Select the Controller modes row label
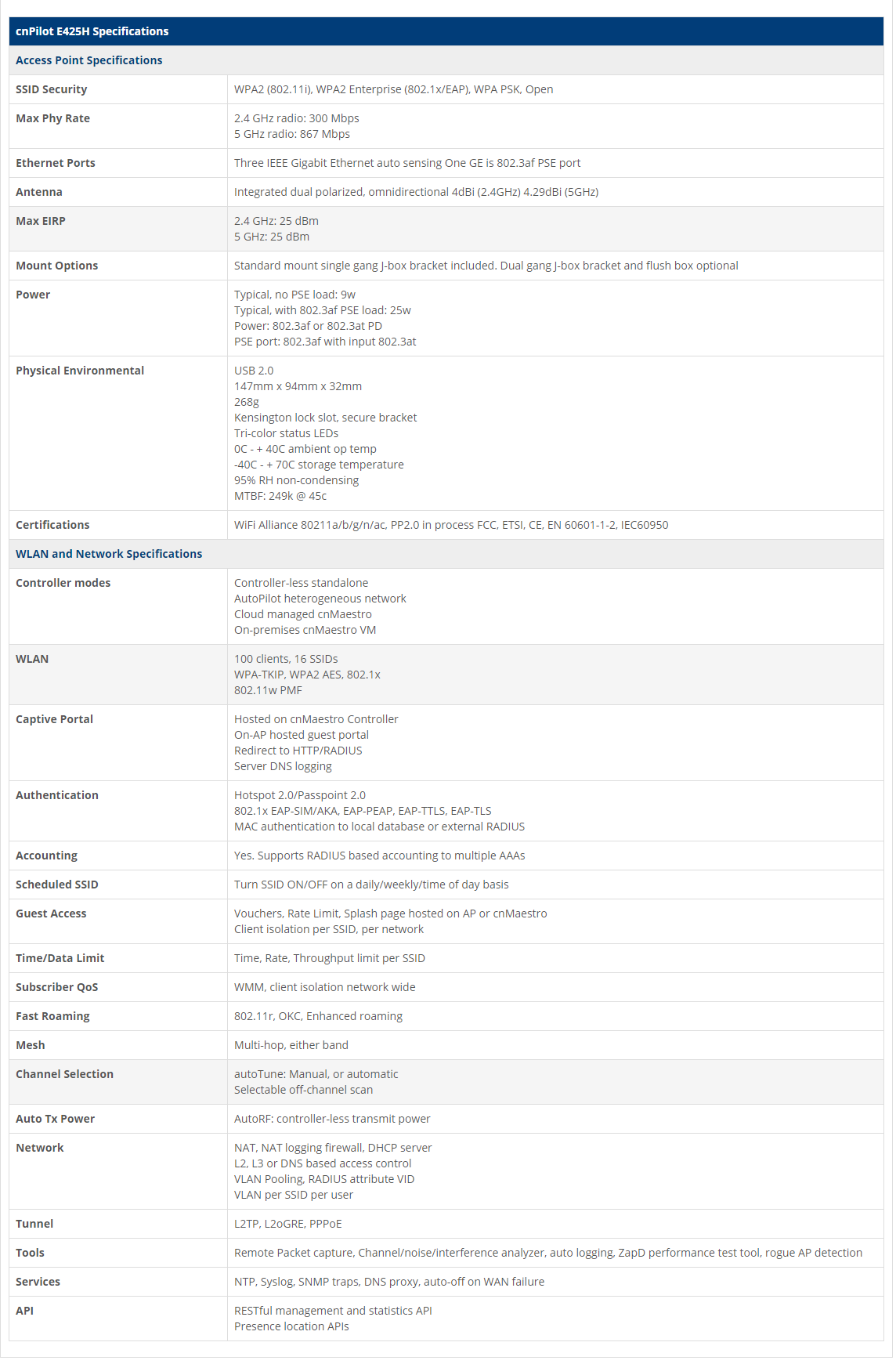 63,583
